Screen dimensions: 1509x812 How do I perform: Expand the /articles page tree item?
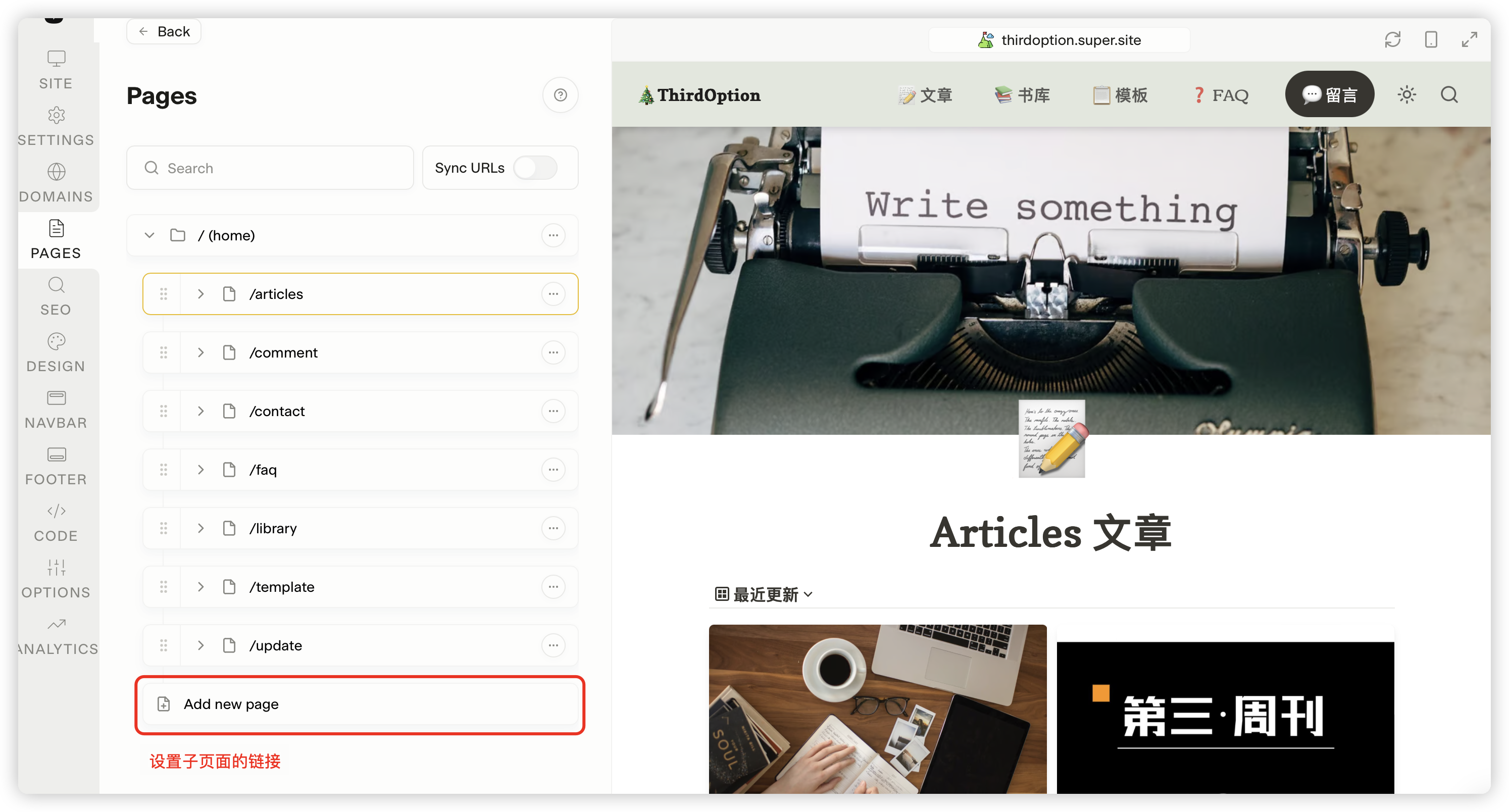200,293
